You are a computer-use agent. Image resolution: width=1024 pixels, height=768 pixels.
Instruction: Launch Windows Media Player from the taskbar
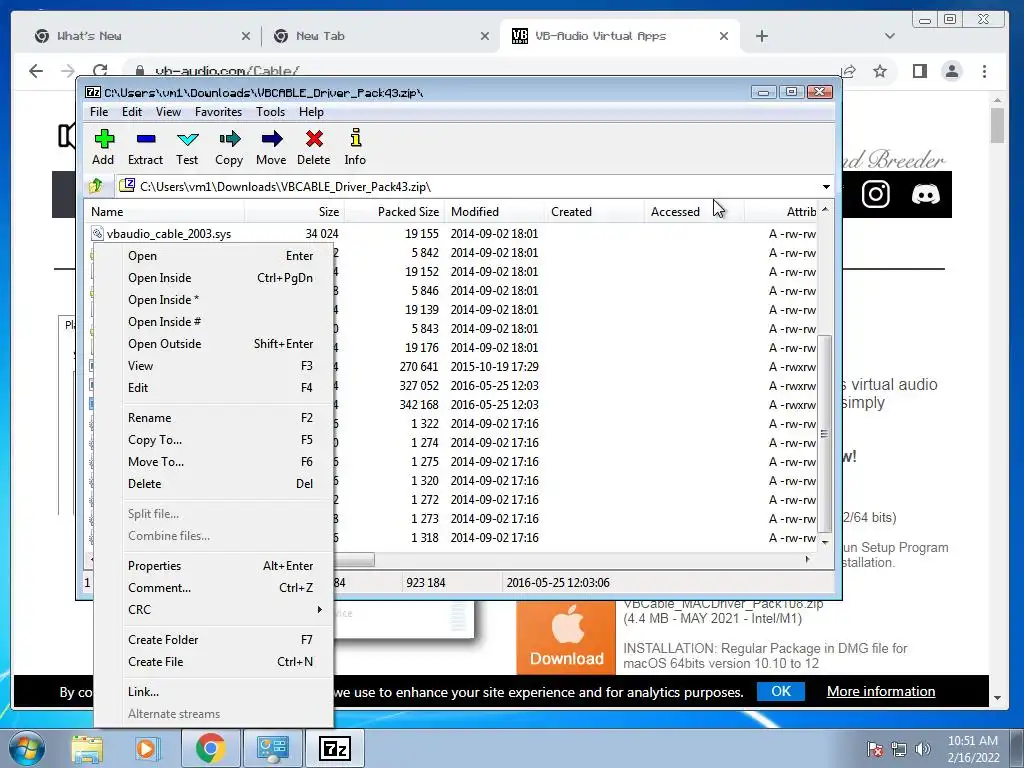pyautogui.click(x=146, y=748)
